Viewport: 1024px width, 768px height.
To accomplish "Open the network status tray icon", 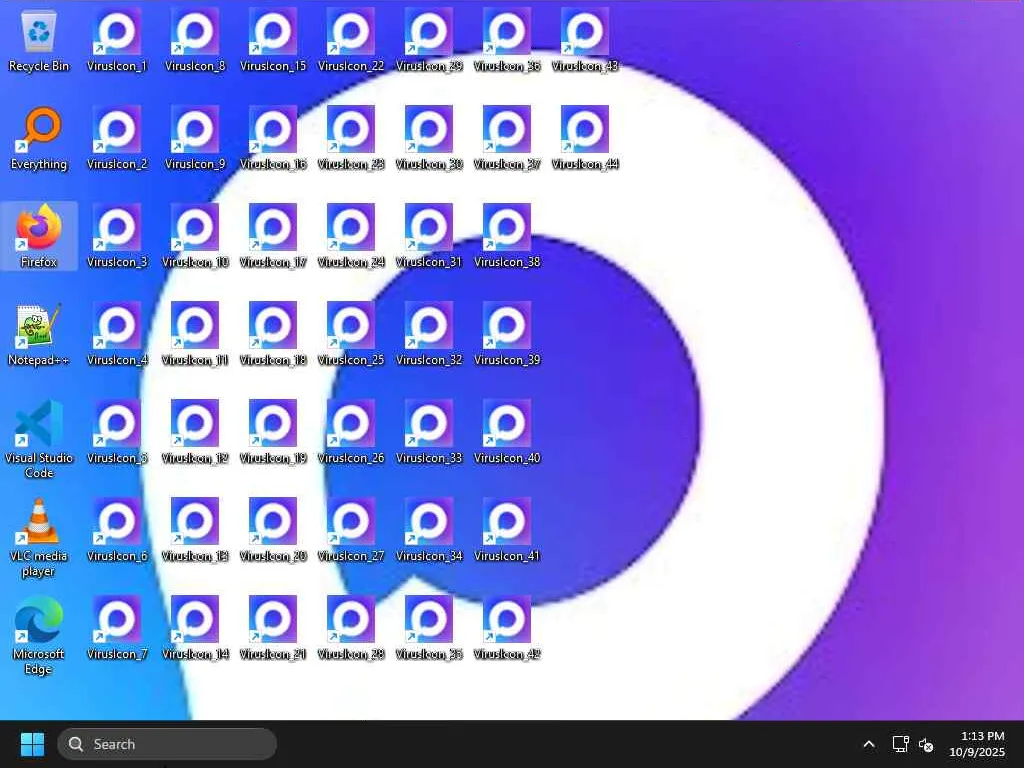I will click(901, 744).
